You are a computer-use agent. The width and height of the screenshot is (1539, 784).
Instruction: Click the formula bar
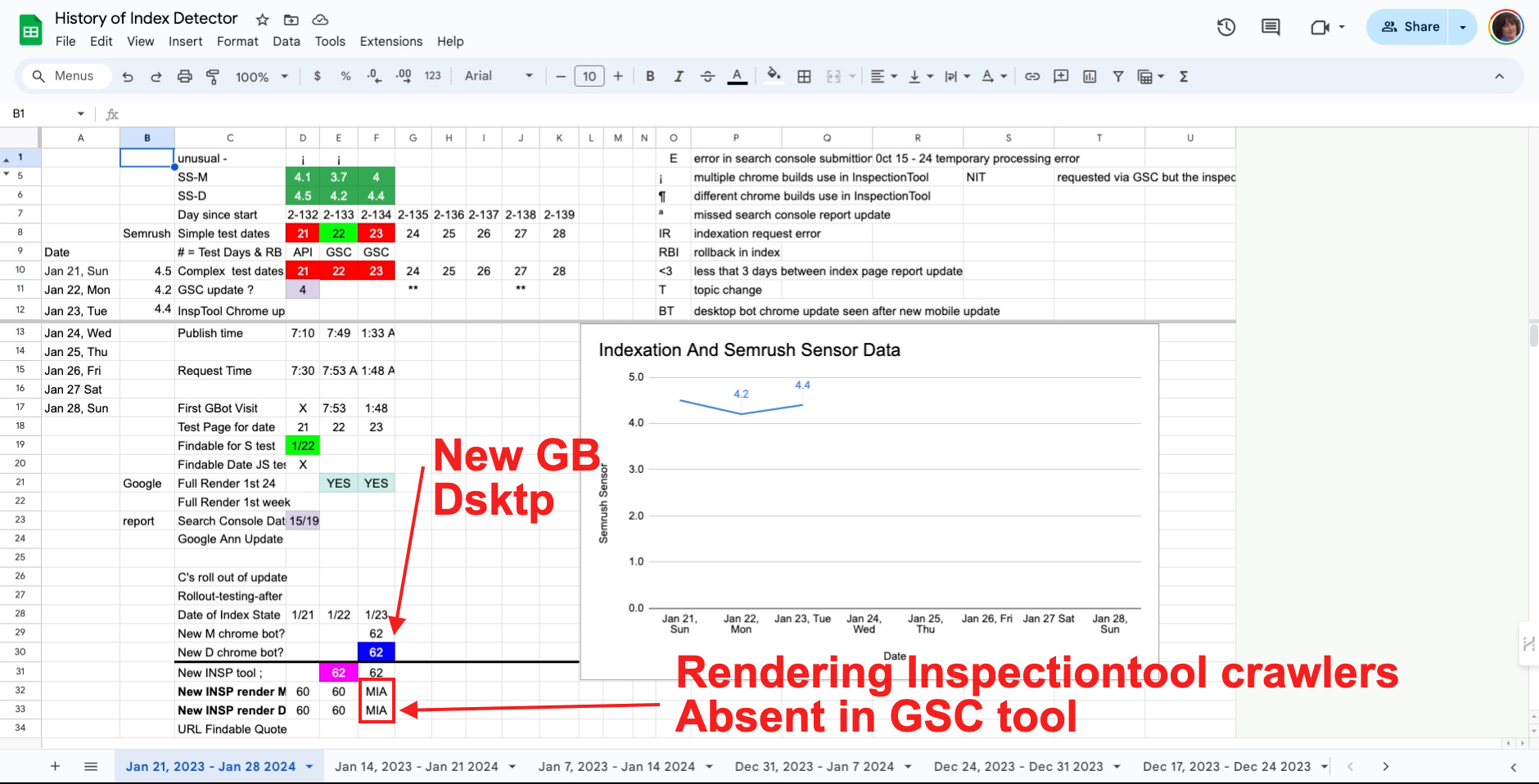tap(827, 114)
